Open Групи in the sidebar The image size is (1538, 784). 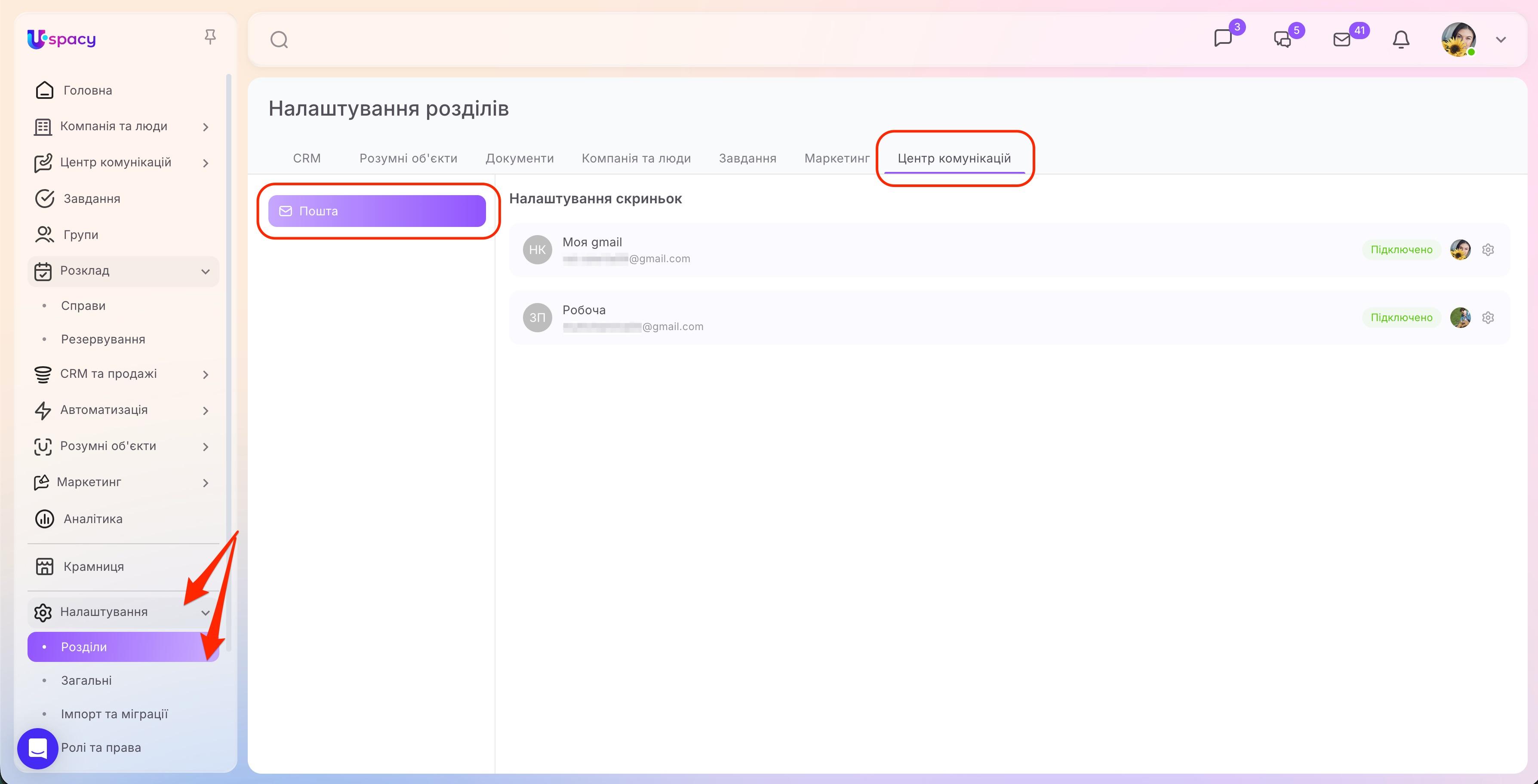pos(80,235)
